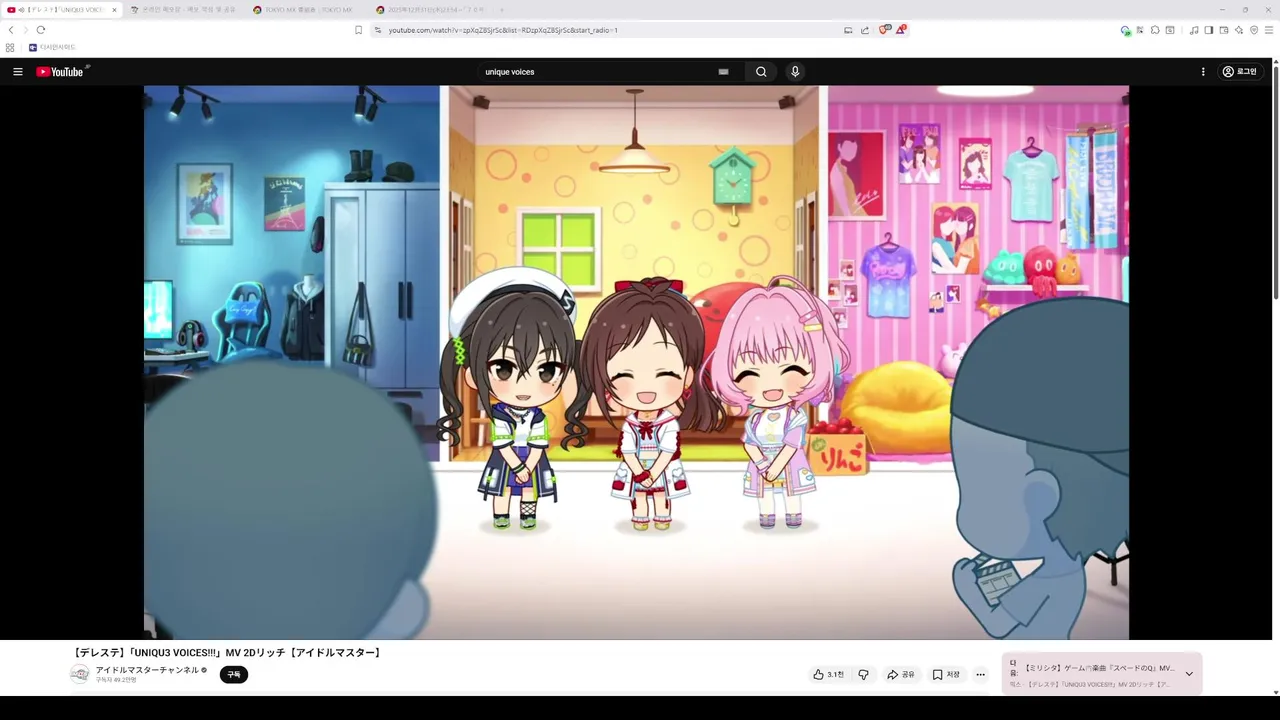Open the site settings icon in the address bar
This screenshot has width=1280, height=720.
(x=378, y=30)
